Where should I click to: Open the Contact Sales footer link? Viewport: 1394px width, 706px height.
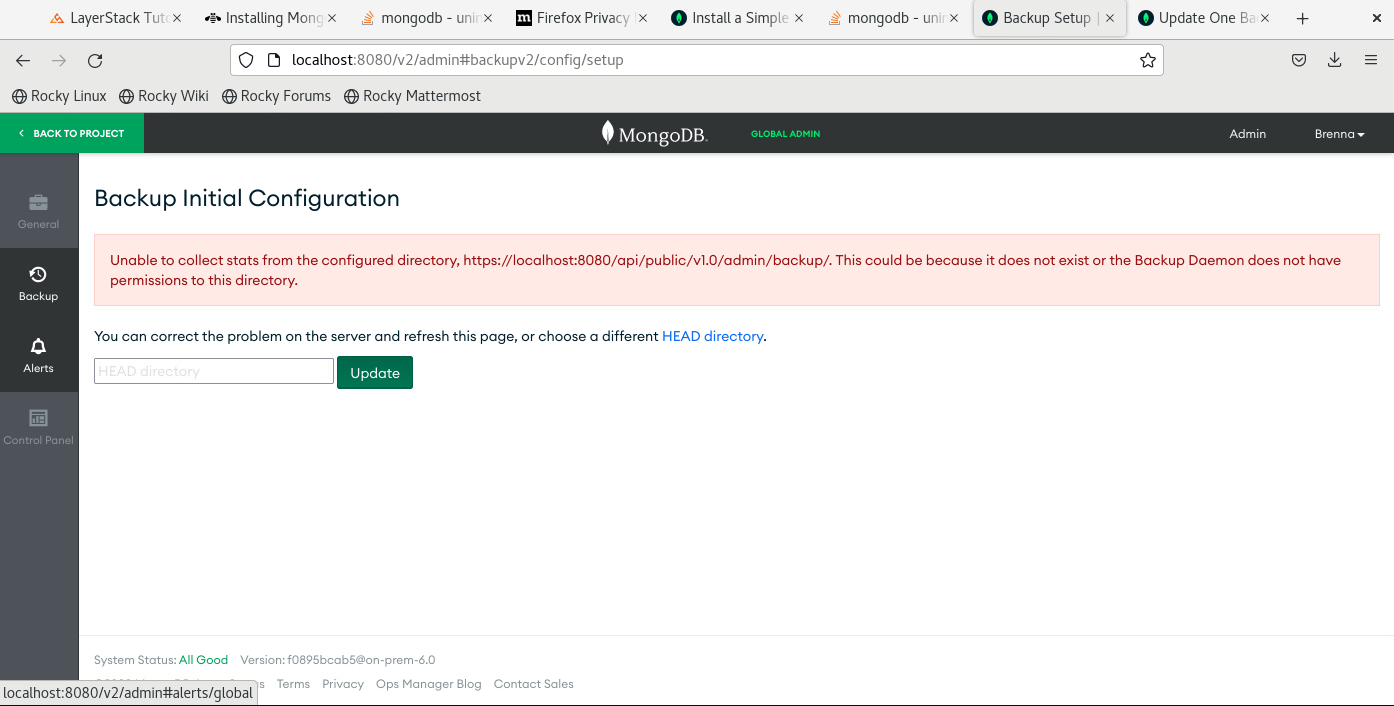point(534,684)
